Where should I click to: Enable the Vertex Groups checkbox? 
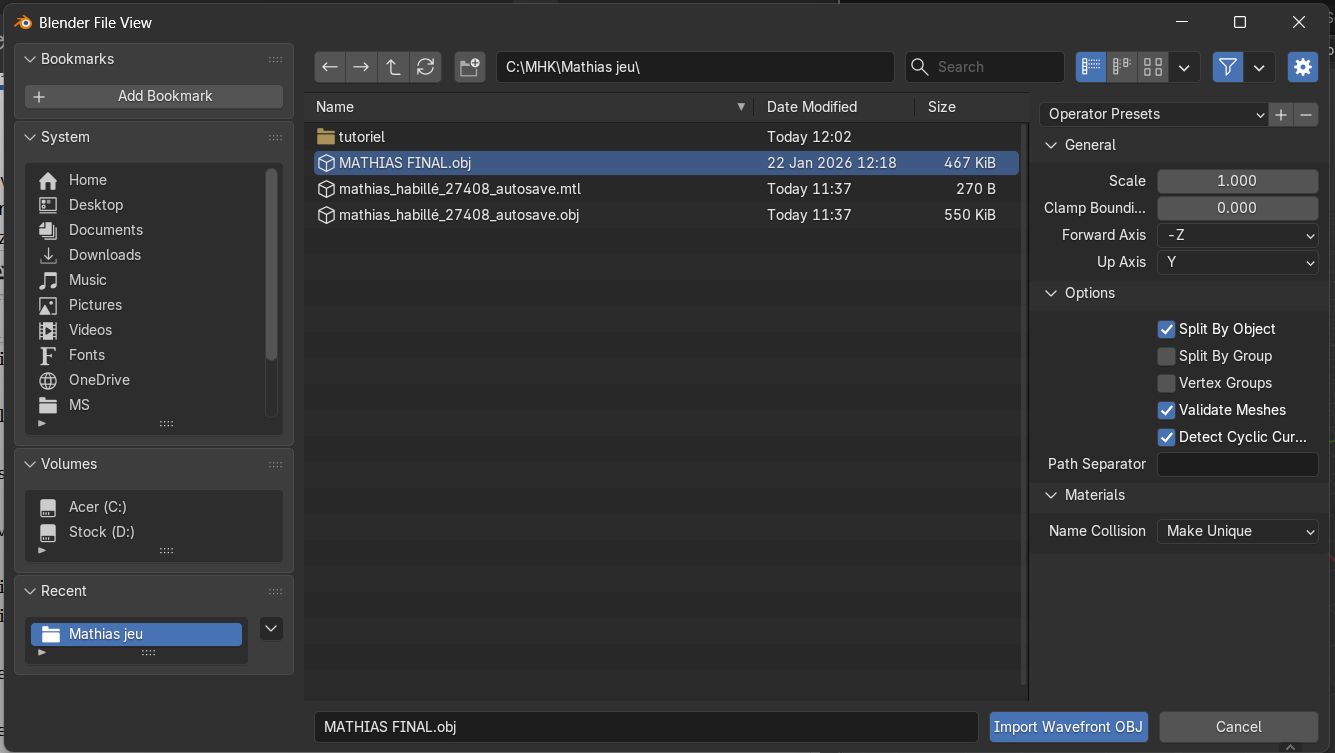pyautogui.click(x=1166, y=383)
